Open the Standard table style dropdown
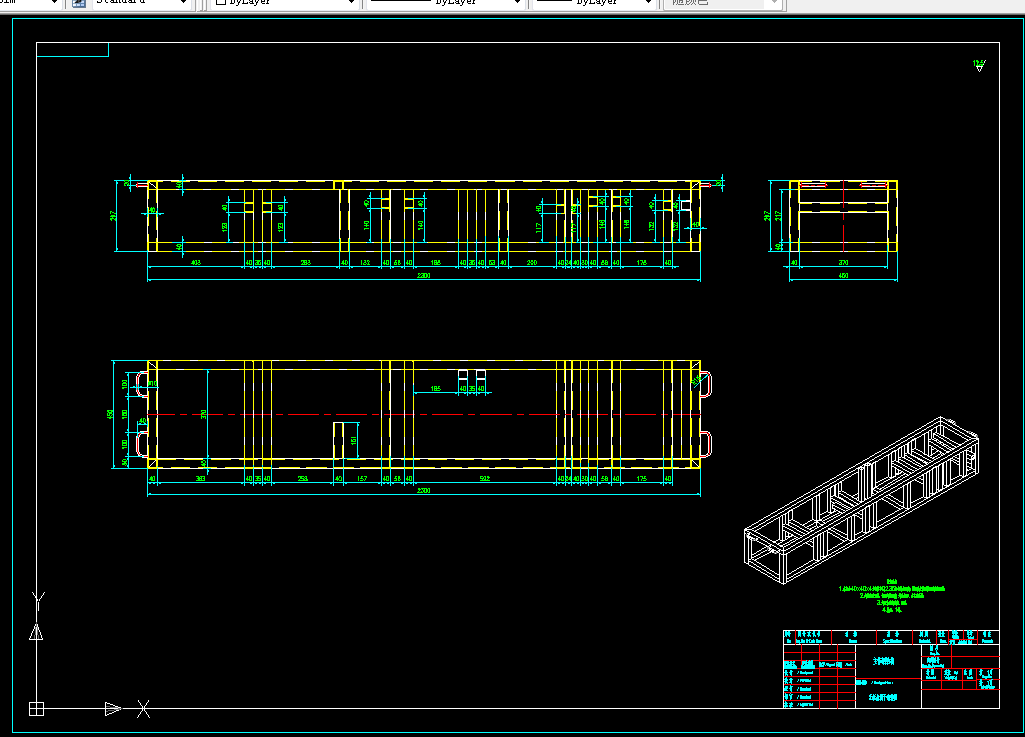This screenshot has height=737, width=1025. pyautogui.click(x=141, y=3)
